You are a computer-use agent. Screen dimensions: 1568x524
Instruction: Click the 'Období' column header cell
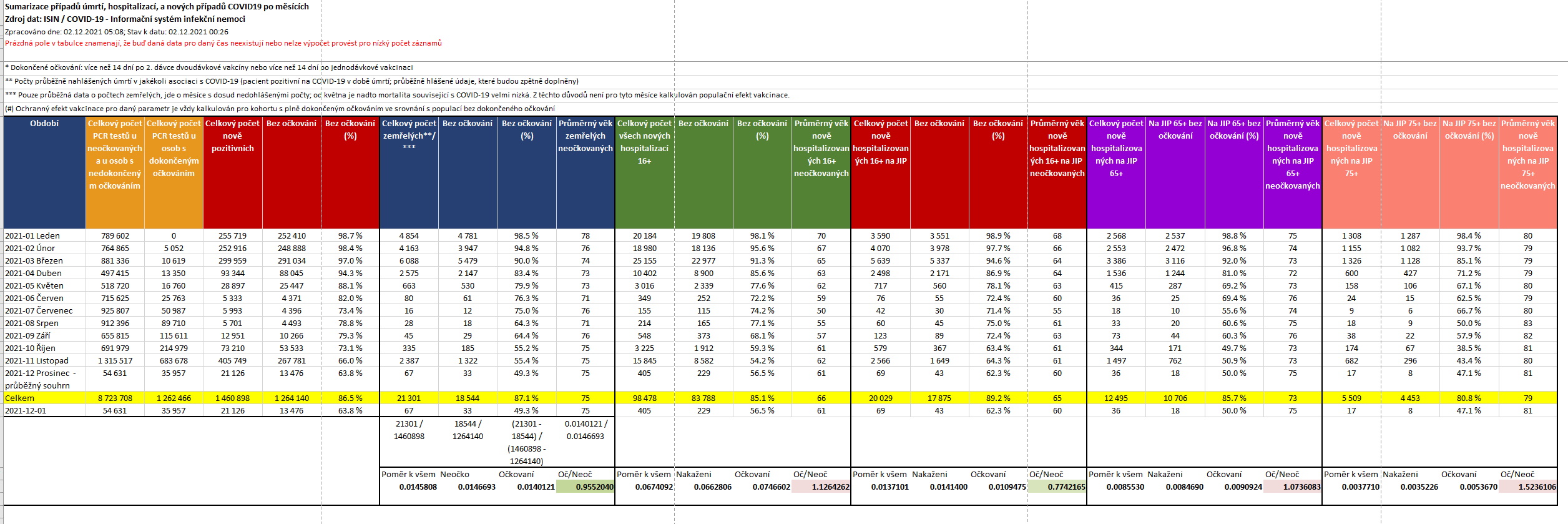[44, 124]
